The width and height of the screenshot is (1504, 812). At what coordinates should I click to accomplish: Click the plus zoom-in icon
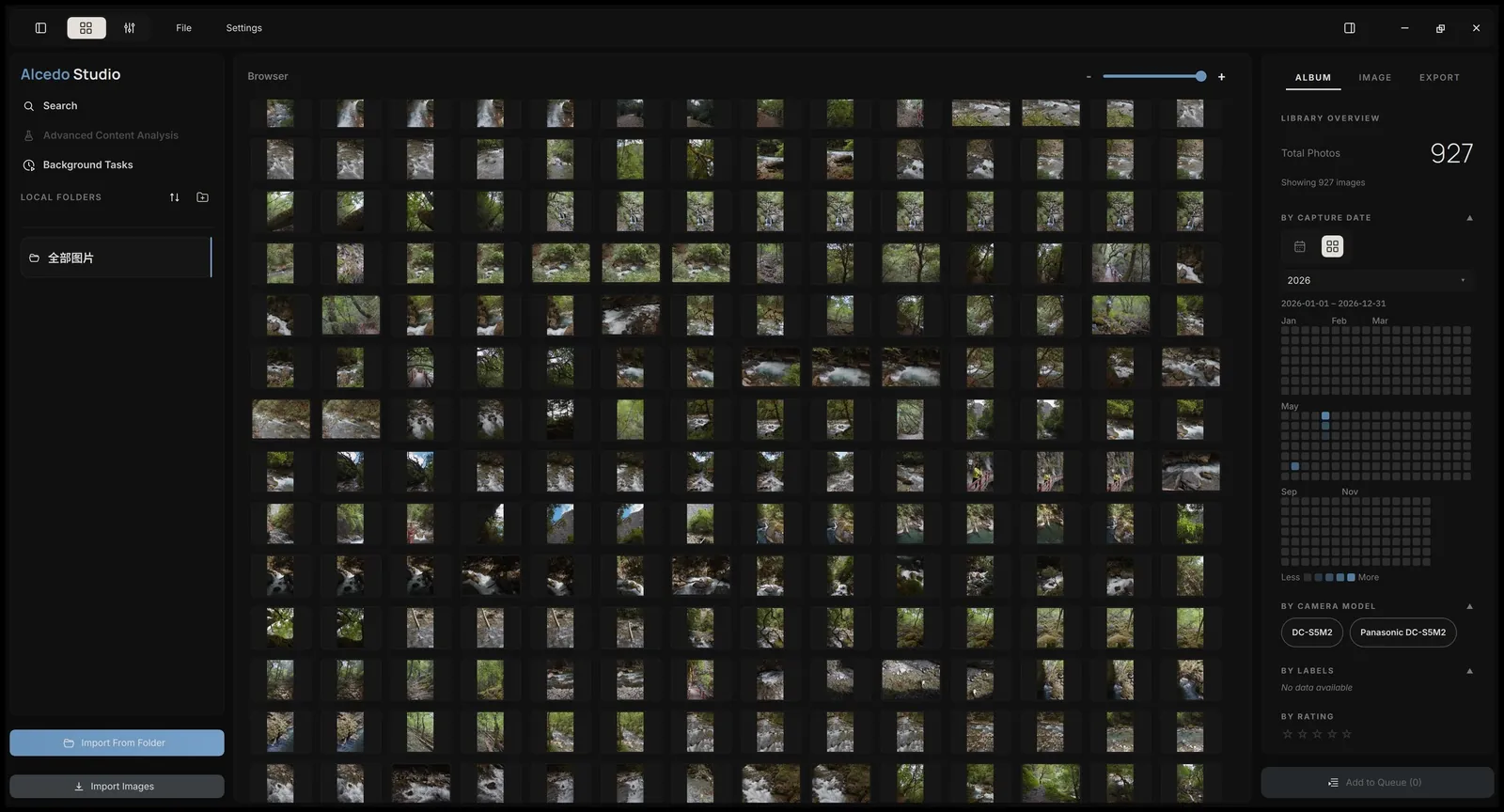tap(1221, 77)
